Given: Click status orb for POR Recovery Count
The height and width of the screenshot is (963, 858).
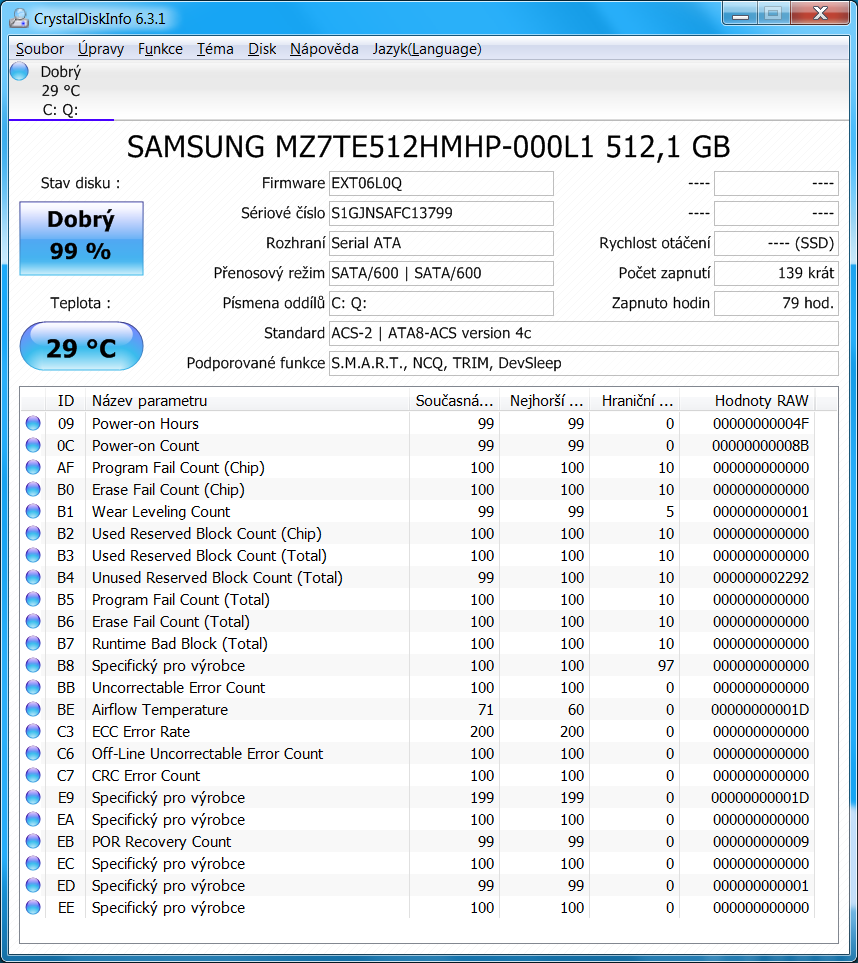Looking at the screenshot, I should [x=34, y=842].
